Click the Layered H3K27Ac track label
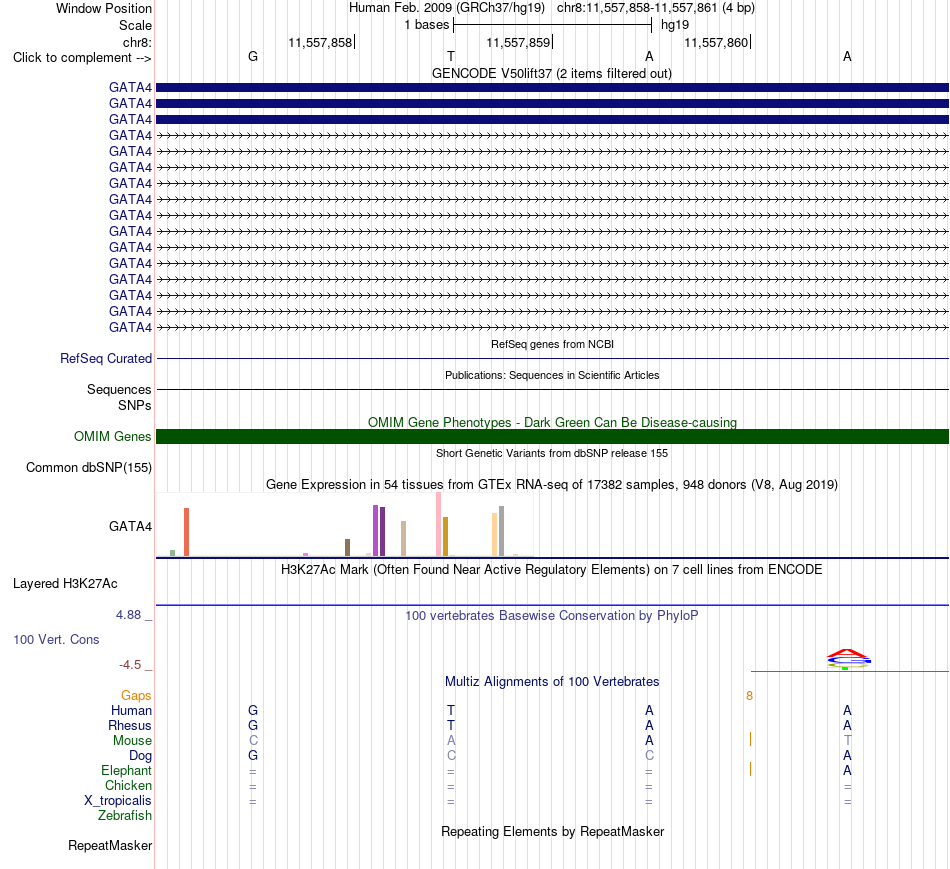Screen dimensions: 950x869 click(65, 584)
